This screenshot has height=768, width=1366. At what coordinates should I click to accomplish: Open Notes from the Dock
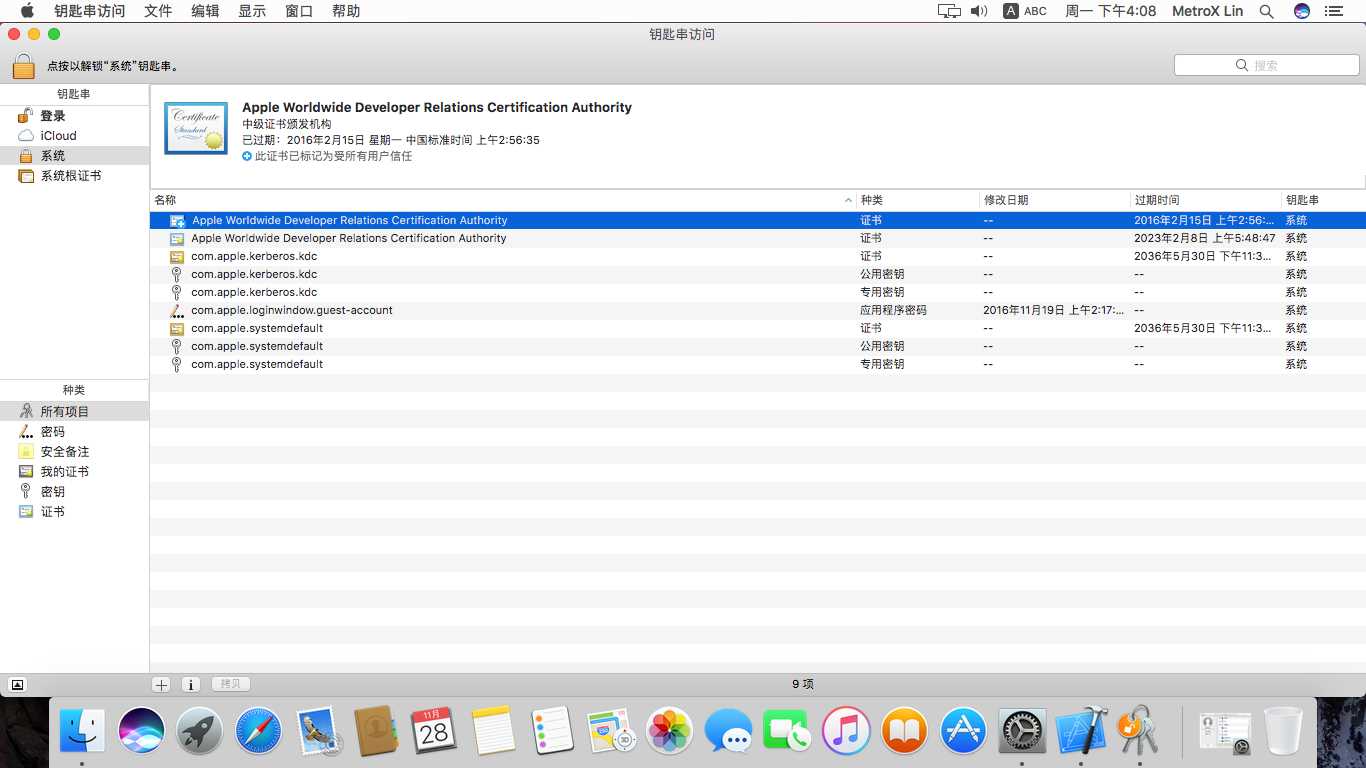[x=493, y=732]
